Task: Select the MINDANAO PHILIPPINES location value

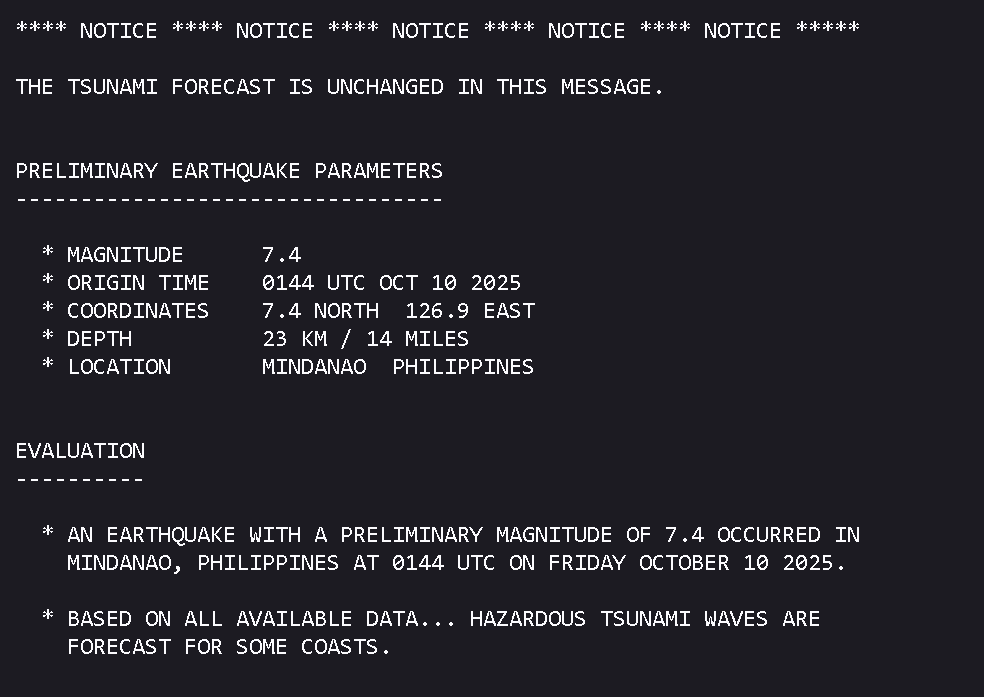Action: coord(398,367)
